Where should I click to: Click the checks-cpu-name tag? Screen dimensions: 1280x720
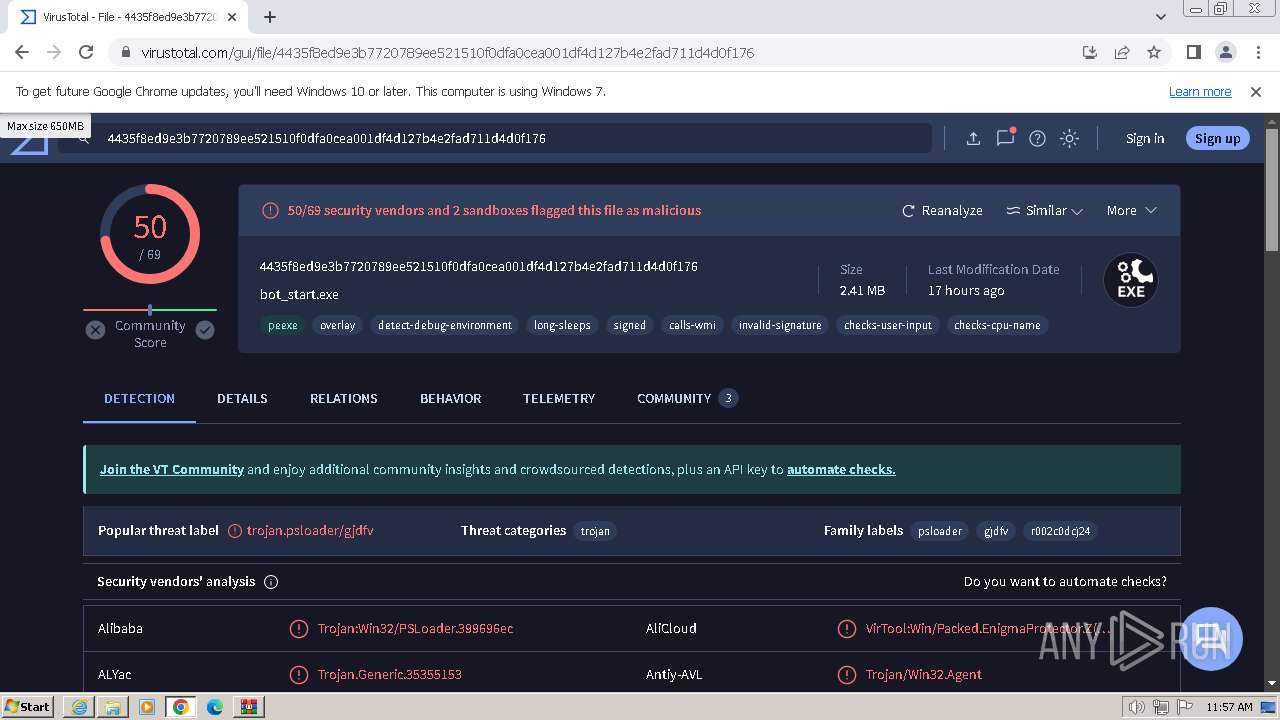997,325
